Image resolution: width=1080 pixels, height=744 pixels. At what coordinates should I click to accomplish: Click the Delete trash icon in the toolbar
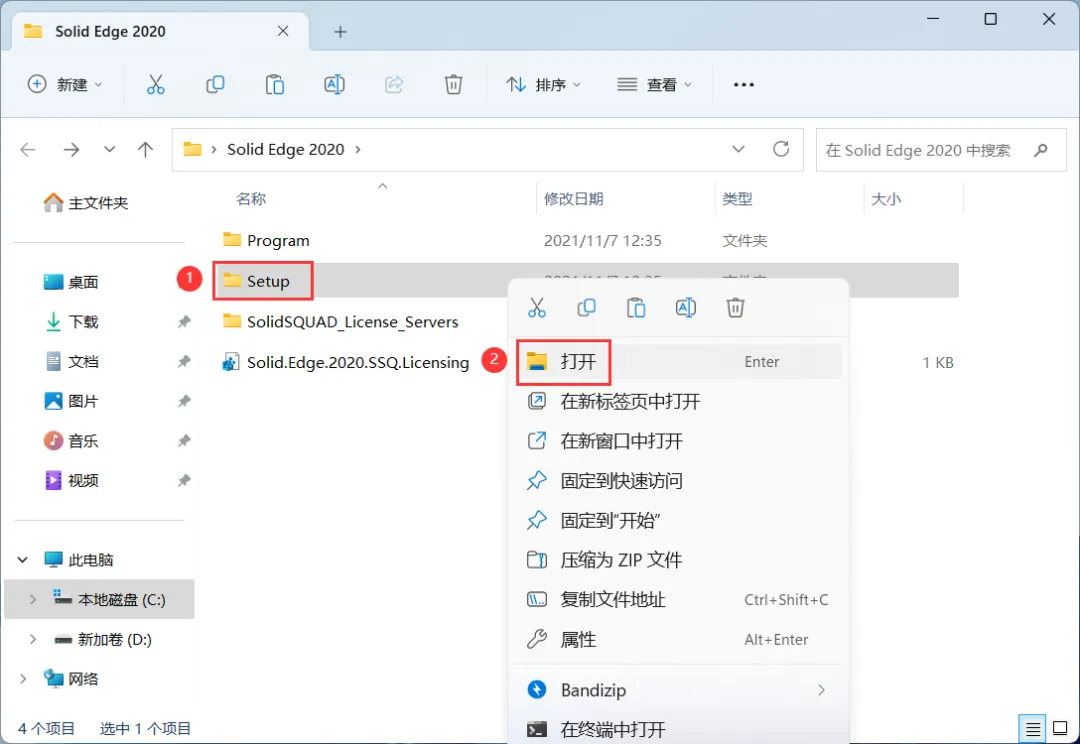[x=453, y=85]
